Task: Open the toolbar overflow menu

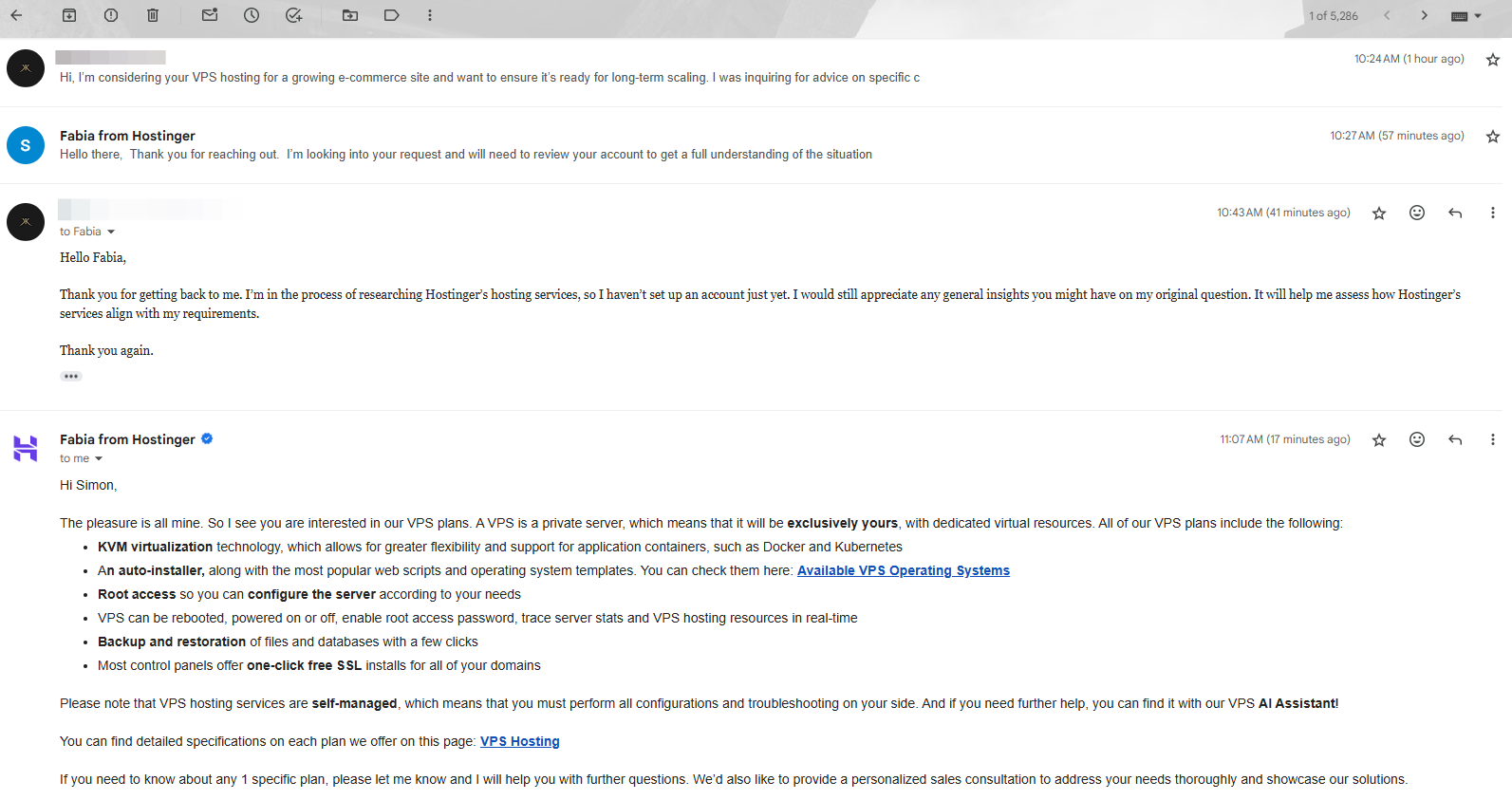Action: pos(430,15)
